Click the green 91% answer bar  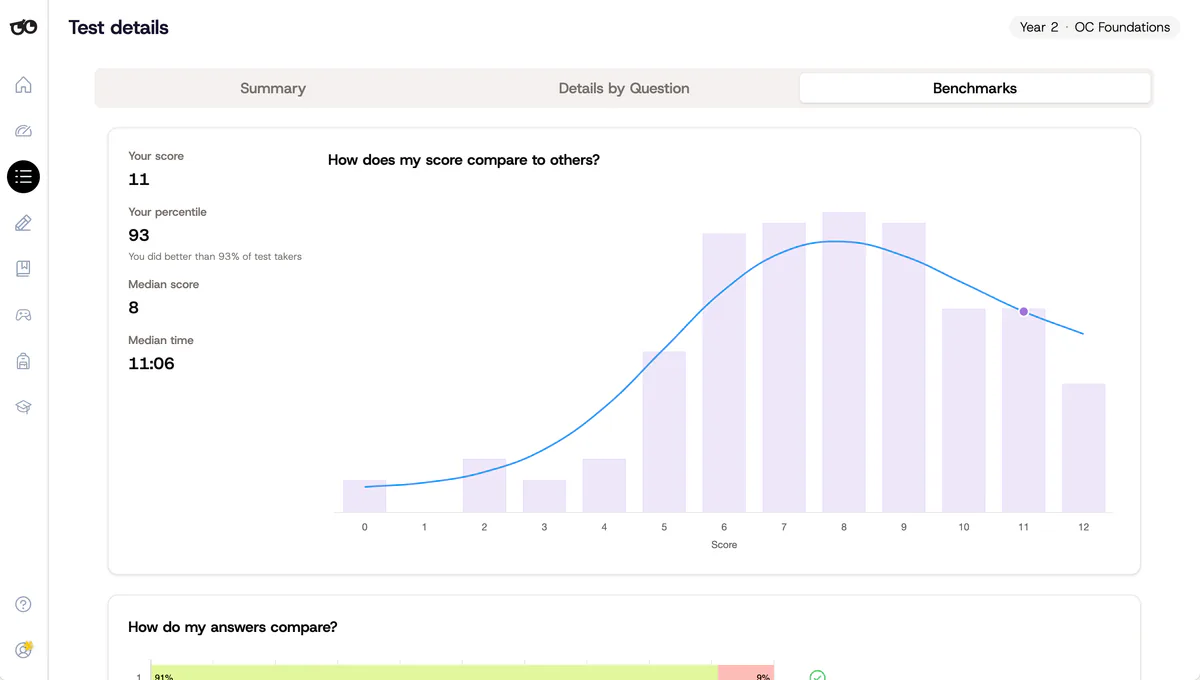coord(434,675)
